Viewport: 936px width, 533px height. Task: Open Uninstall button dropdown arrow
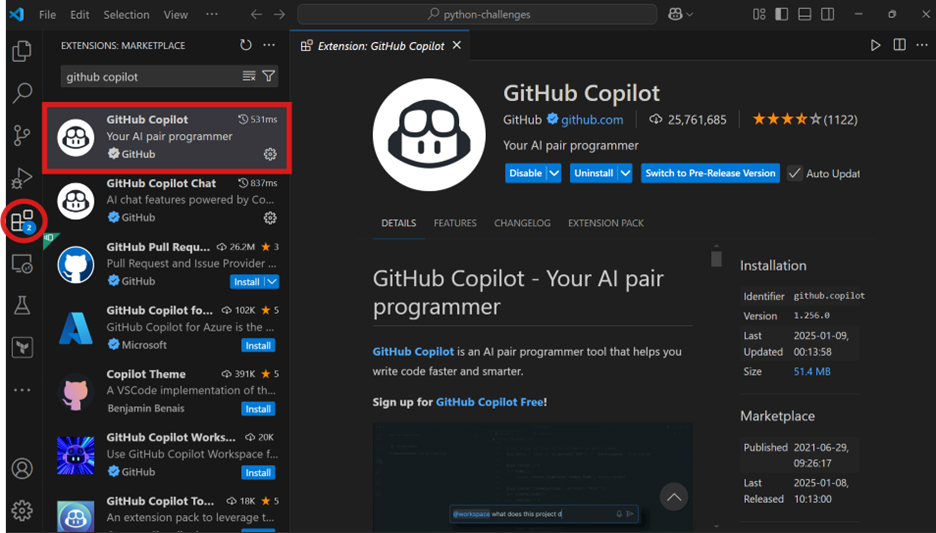tap(625, 173)
